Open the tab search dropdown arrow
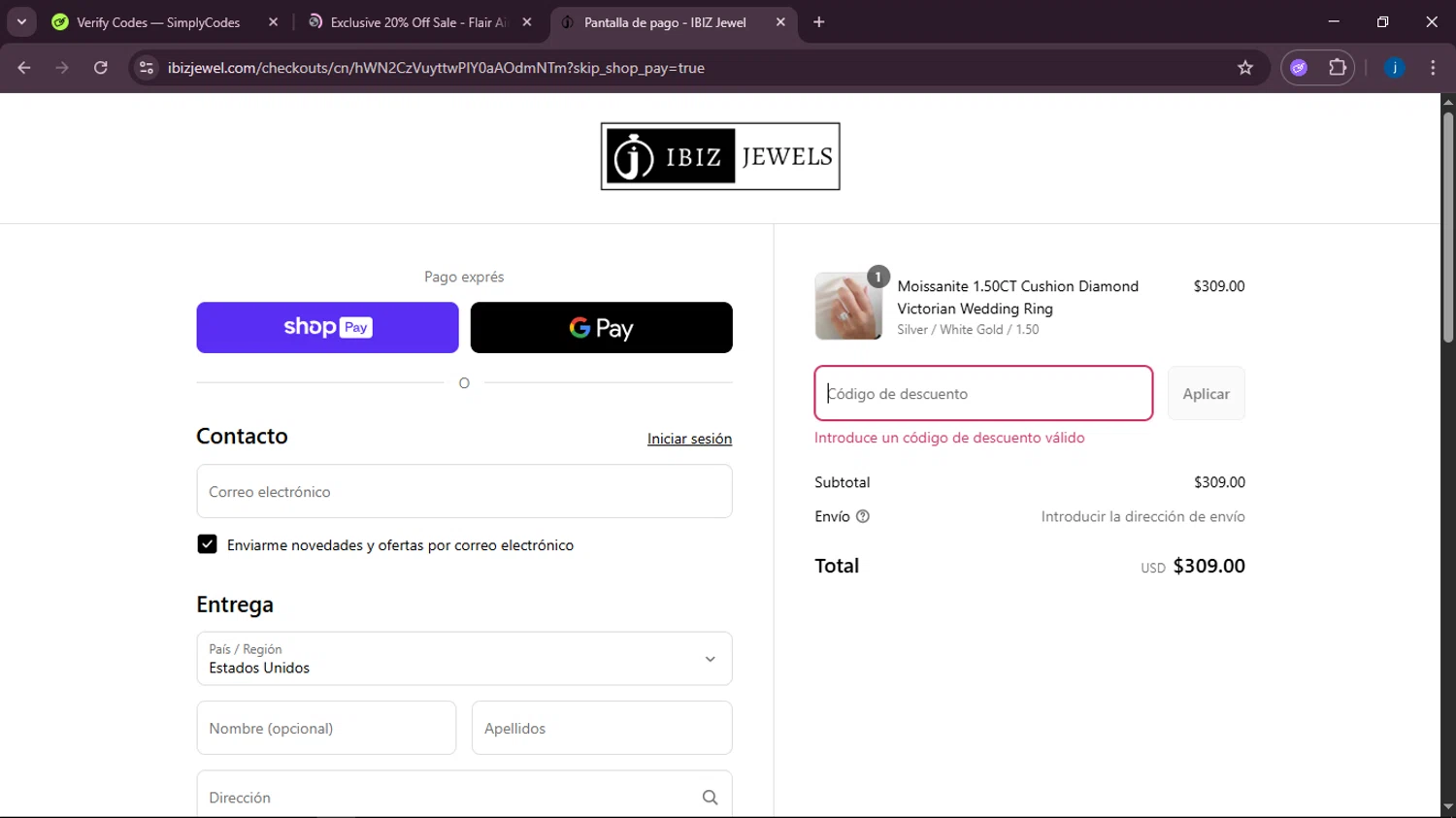The height and width of the screenshot is (818, 1456). [21, 21]
